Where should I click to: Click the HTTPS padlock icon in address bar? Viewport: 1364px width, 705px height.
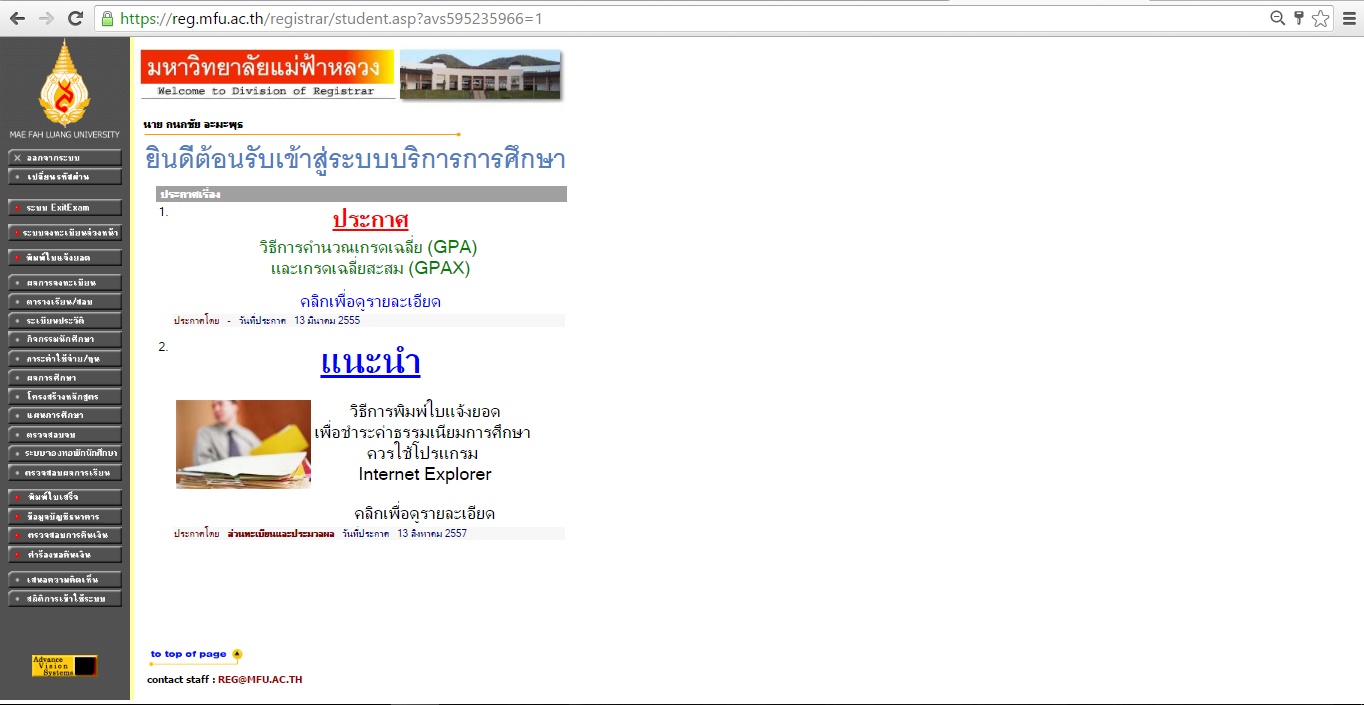coord(105,17)
